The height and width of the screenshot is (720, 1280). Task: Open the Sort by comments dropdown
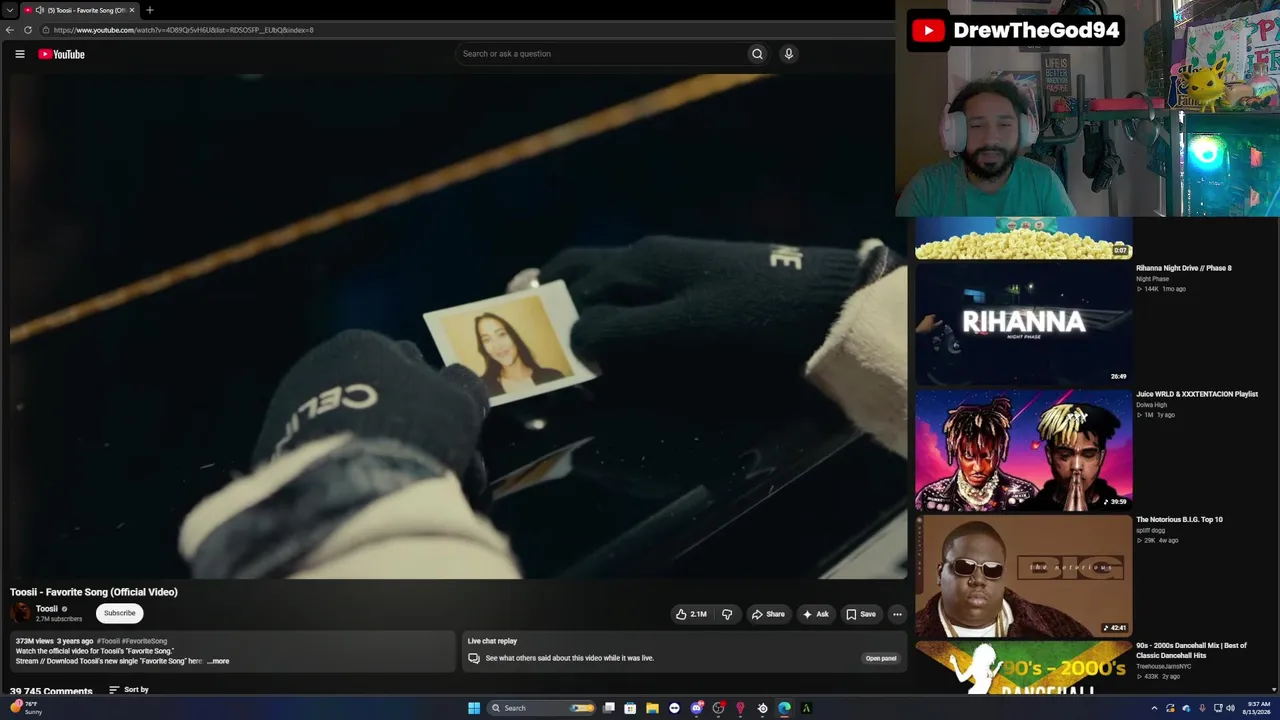click(129, 689)
